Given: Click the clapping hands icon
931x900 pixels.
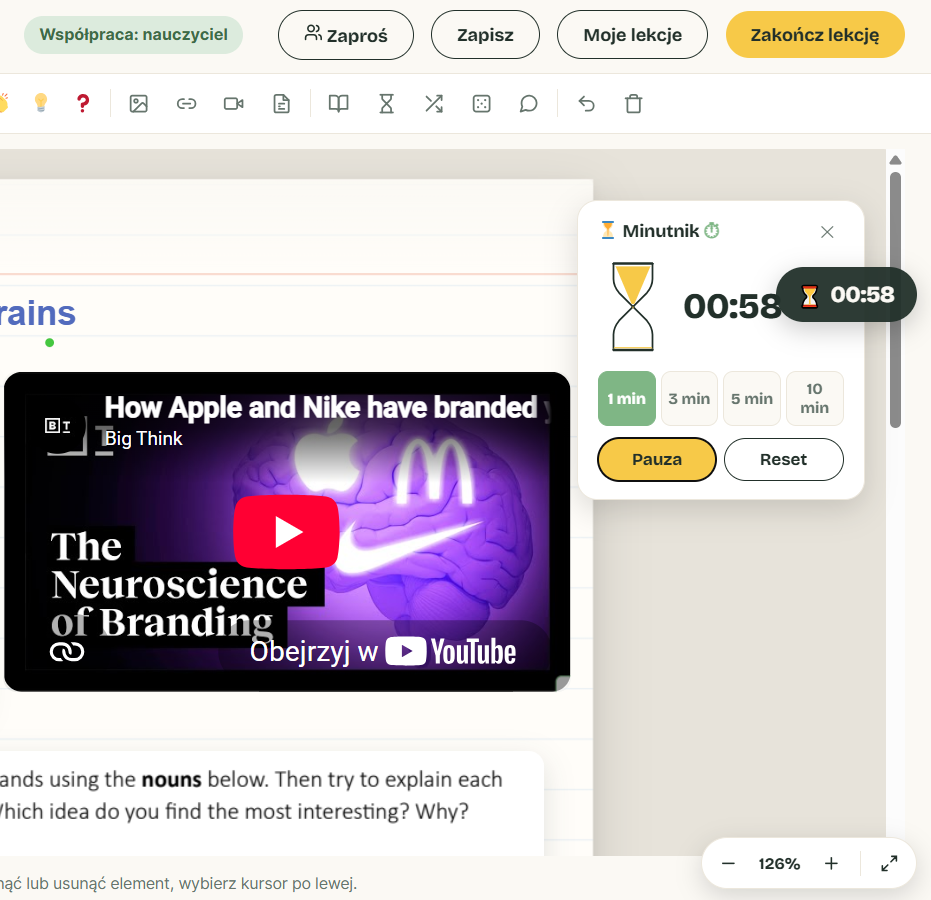Looking at the screenshot, I should (x=4, y=103).
